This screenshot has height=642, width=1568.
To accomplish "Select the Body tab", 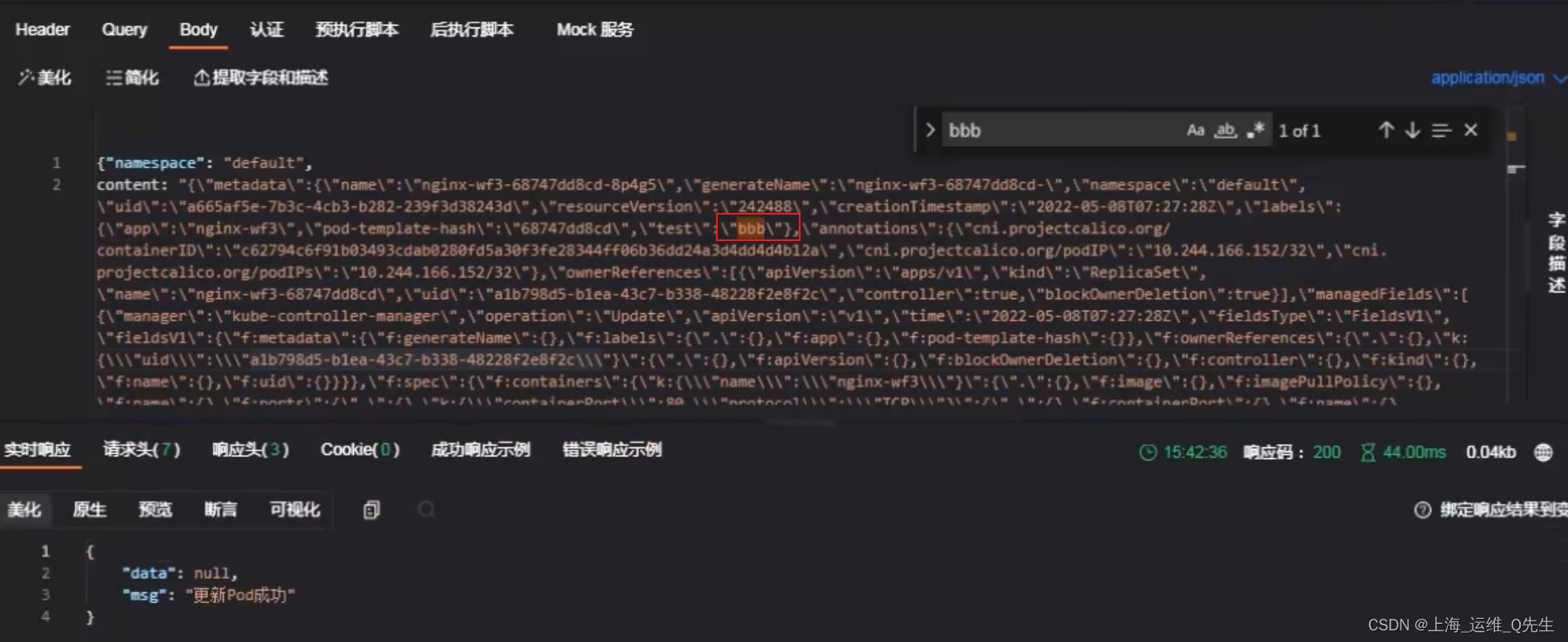I will coord(198,30).
